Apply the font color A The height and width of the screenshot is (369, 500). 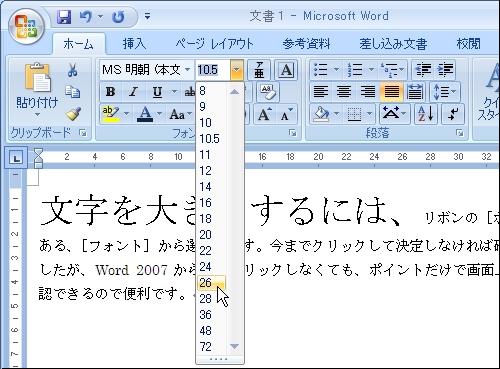145,114
